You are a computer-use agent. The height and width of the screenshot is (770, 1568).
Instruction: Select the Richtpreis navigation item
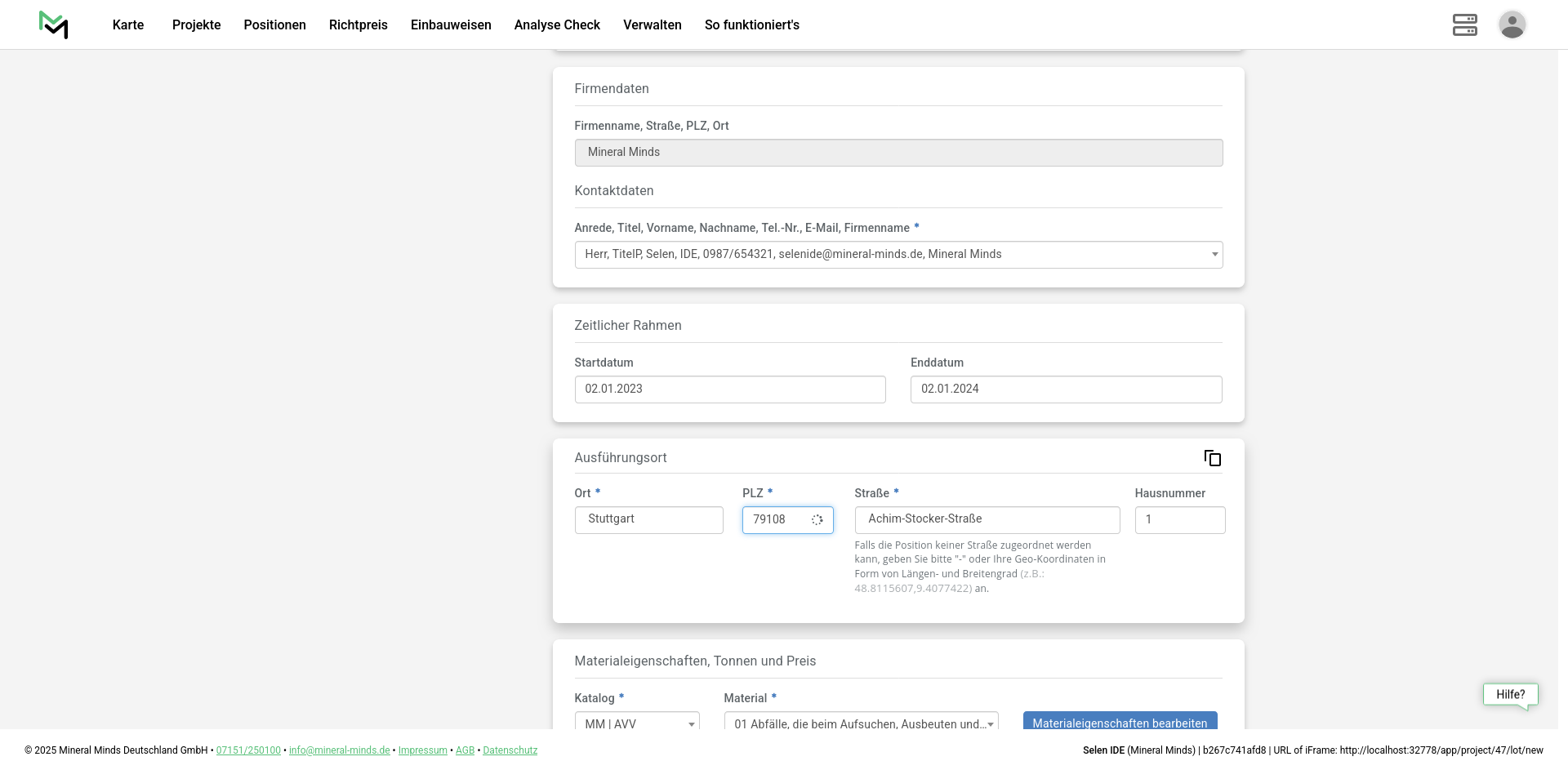(x=358, y=24)
